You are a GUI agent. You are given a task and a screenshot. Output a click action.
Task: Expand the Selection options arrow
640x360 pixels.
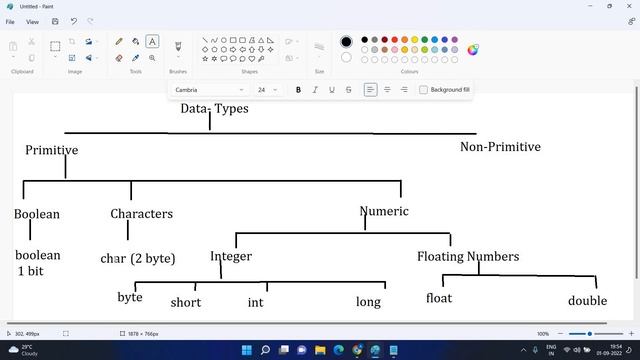coord(55,57)
